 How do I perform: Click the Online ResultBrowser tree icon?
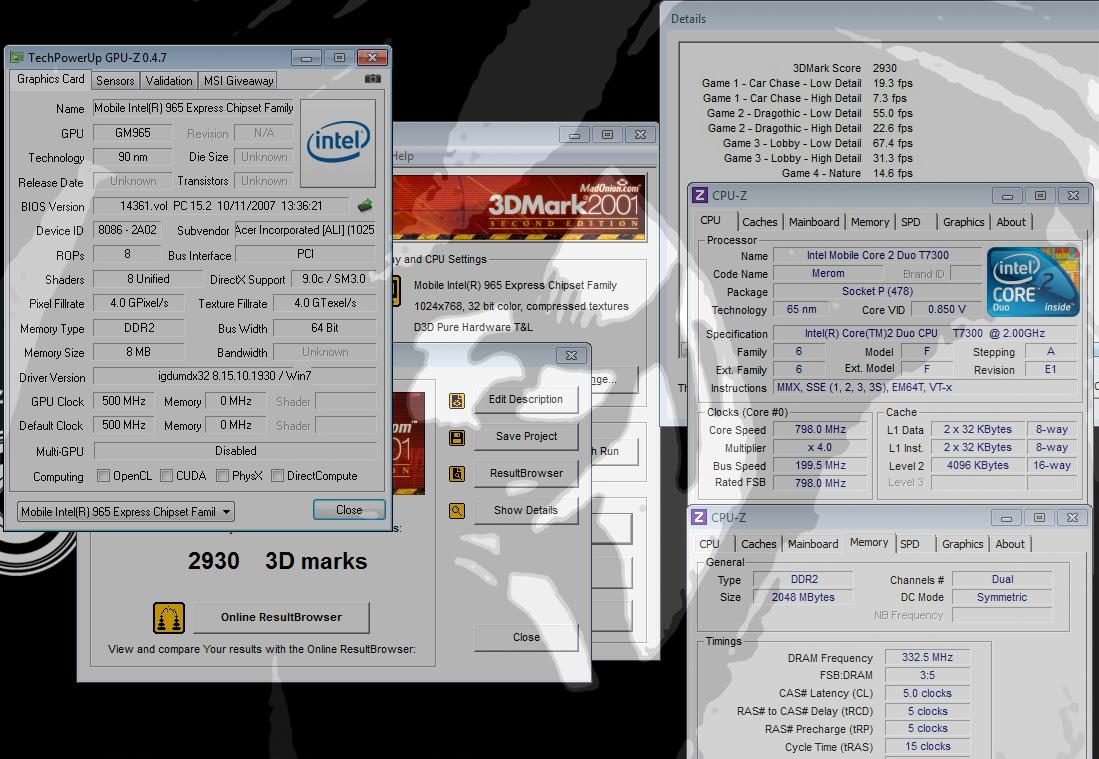(x=169, y=618)
